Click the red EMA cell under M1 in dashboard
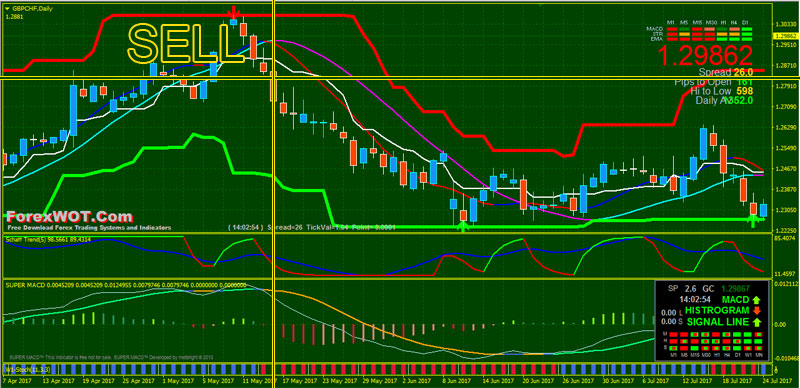Screen dimensions: 800x388 point(672,39)
